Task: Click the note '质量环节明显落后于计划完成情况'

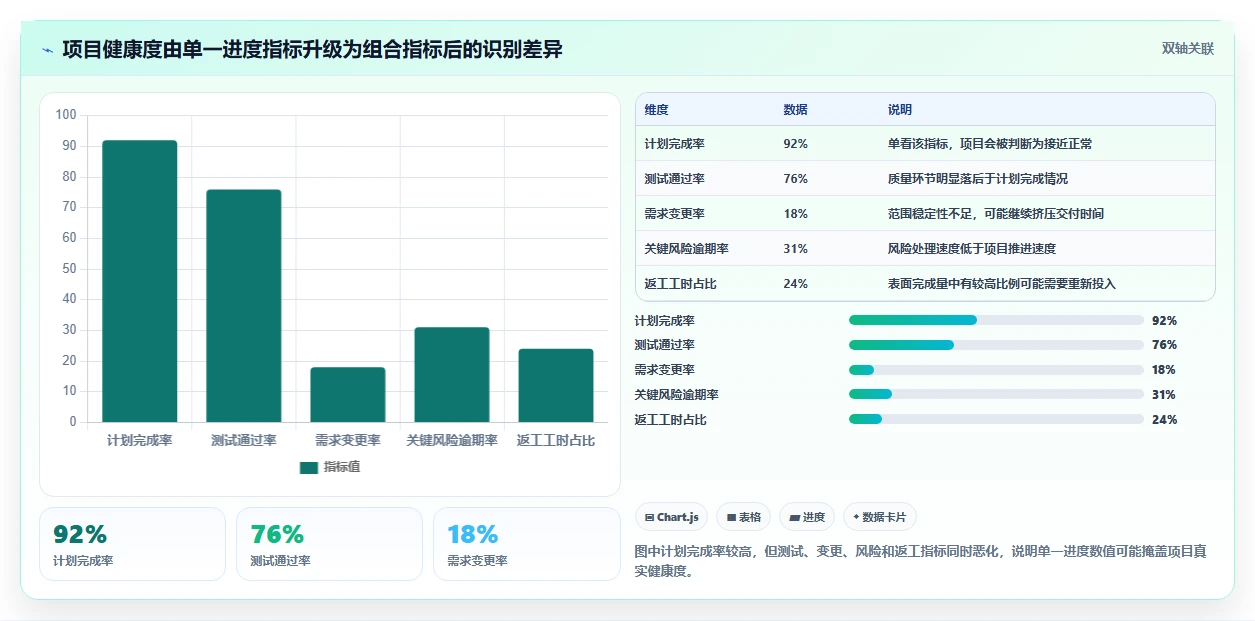Action: tap(978, 179)
